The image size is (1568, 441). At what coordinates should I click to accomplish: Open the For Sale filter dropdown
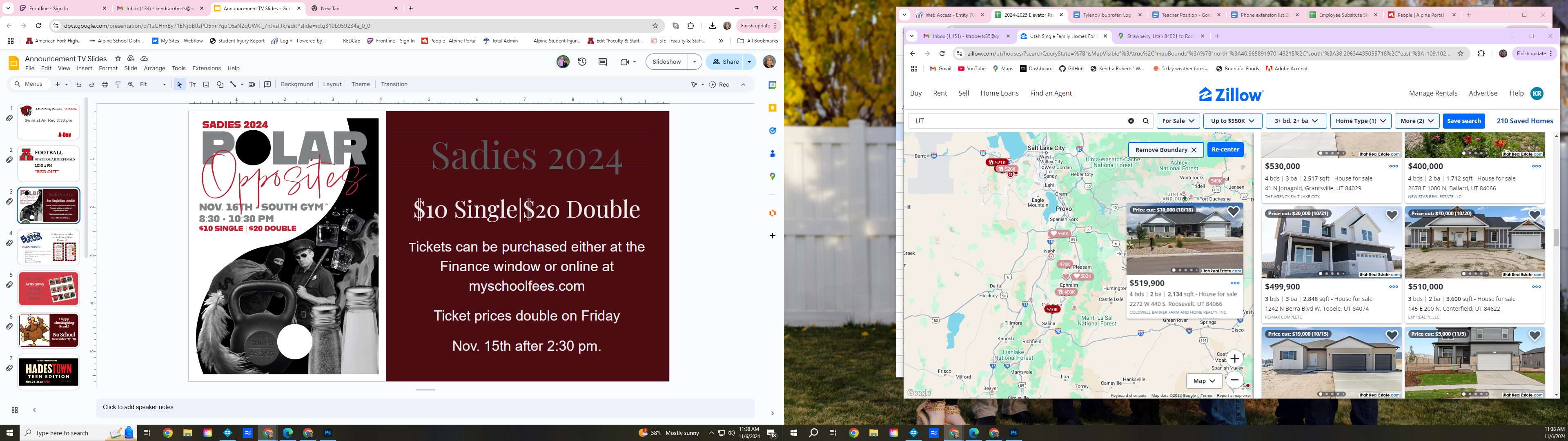[x=1178, y=121]
